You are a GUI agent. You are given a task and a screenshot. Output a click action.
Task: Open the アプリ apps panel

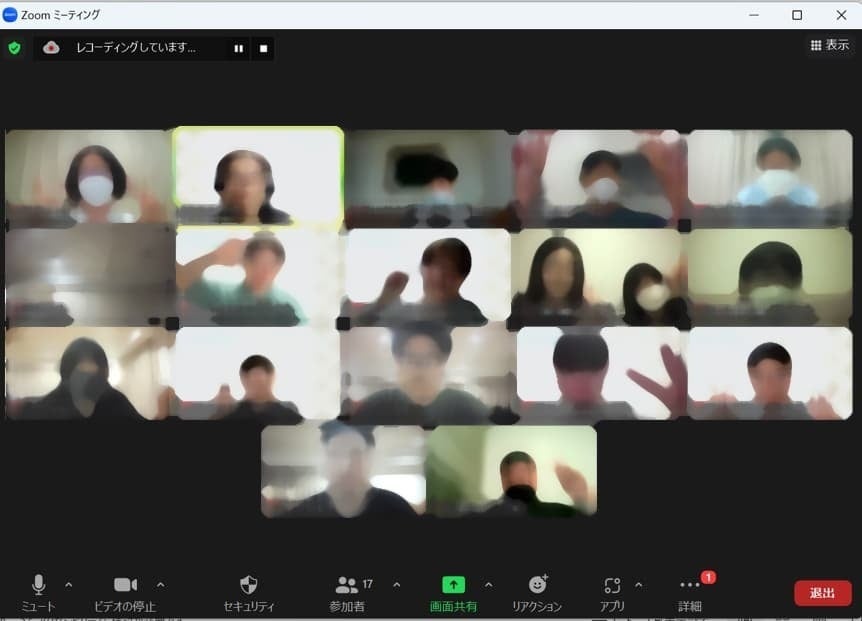pos(612,593)
